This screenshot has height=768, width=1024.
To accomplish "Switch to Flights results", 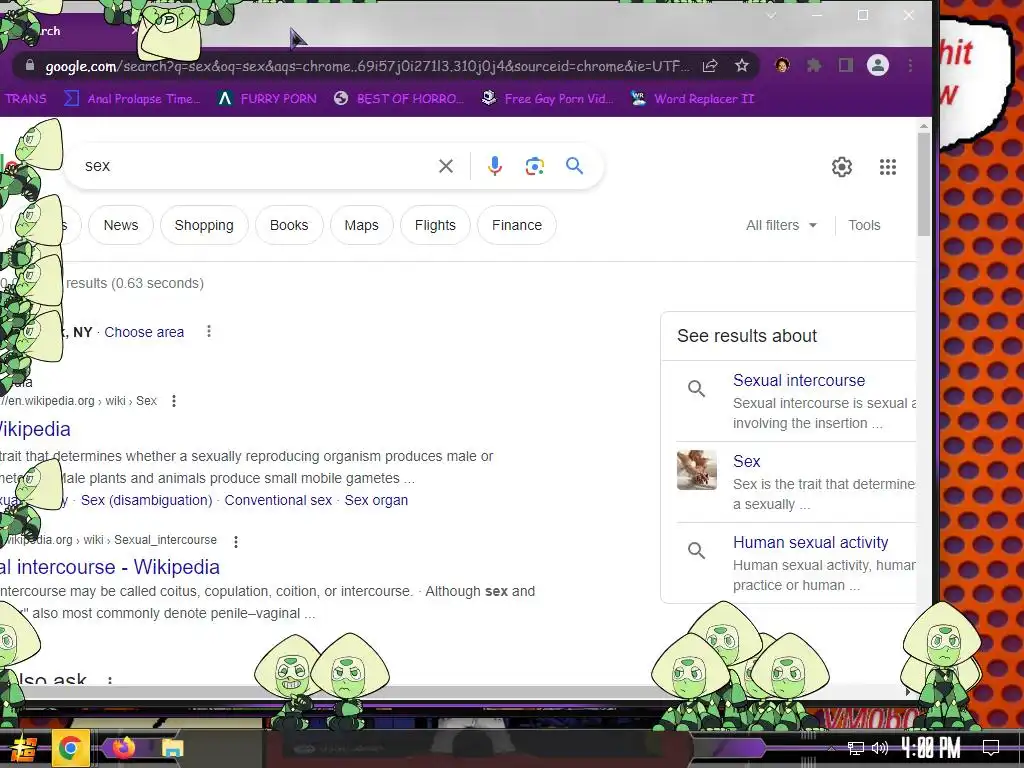I will coord(435,225).
